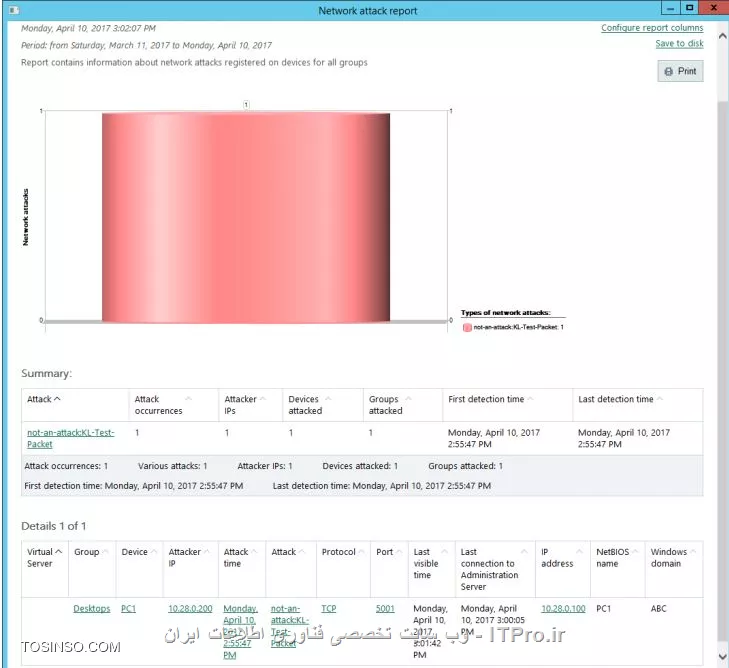Maximize the Network attack report window

(x=689, y=8)
